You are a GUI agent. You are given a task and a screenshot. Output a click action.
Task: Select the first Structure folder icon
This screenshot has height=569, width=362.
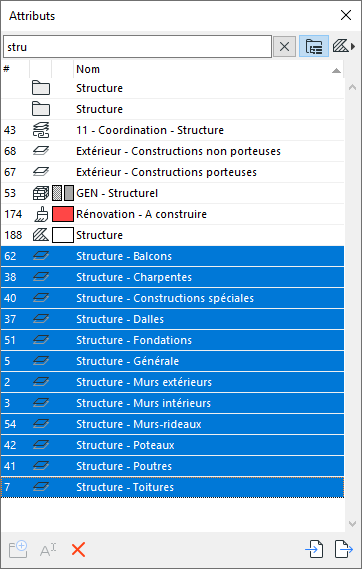pos(41,88)
